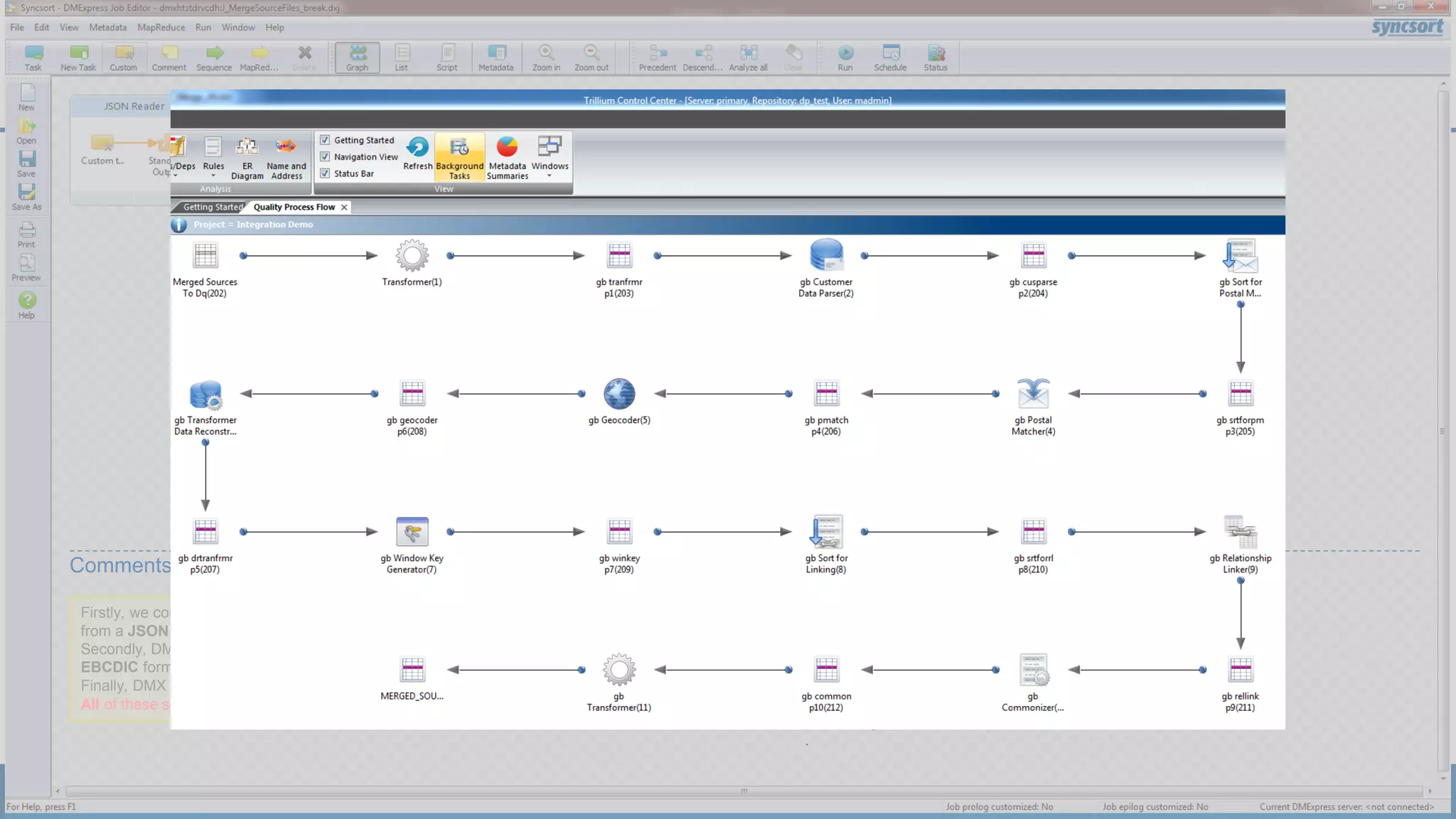The width and height of the screenshot is (1456, 819).
Task: Close the Quality Process Flow tab
Action: point(344,207)
